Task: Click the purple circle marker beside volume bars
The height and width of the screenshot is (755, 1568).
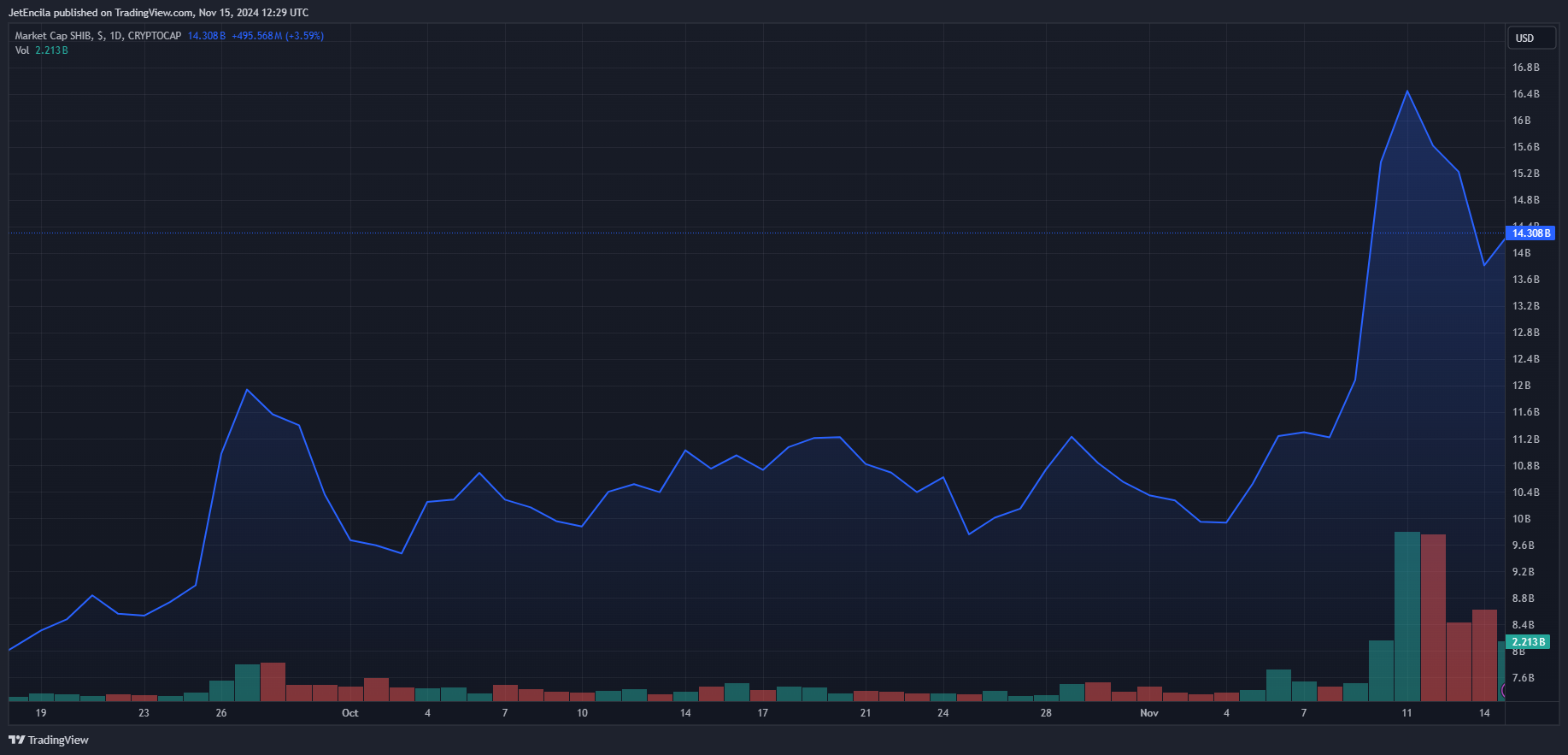Action: click(1503, 690)
